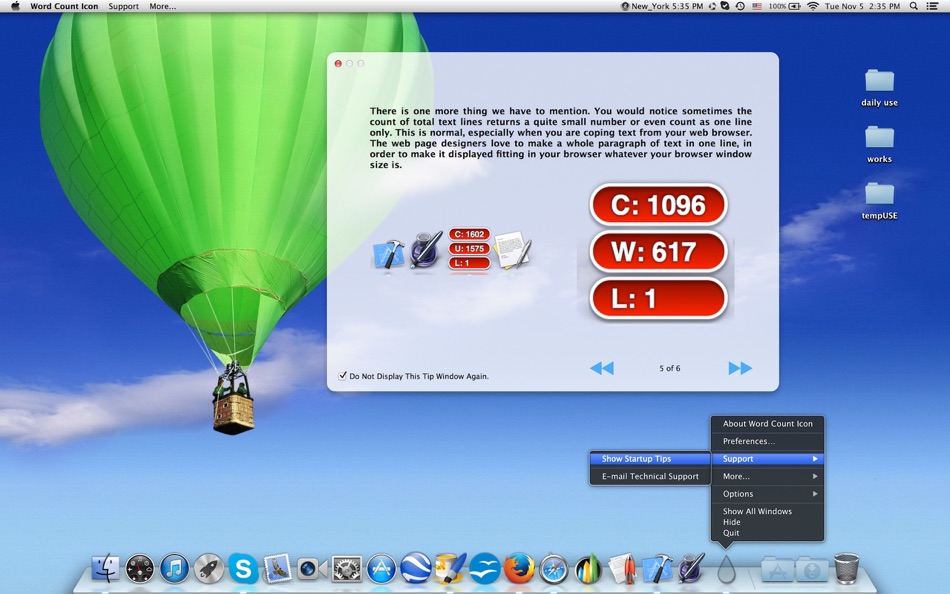The width and height of the screenshot is (950, 594).
Task: Open Support menu in the menu bar
Action: 124,6
